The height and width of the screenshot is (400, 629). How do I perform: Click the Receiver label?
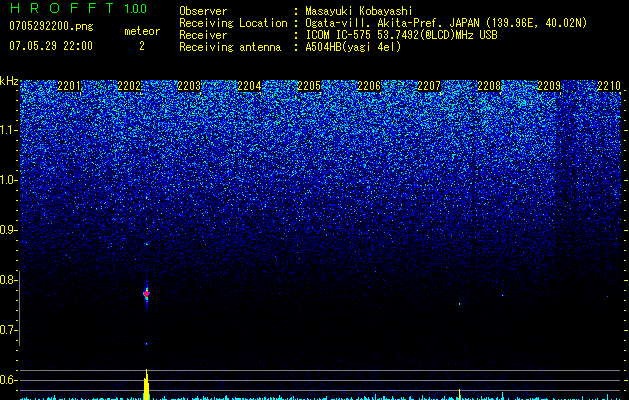(203, 35)
